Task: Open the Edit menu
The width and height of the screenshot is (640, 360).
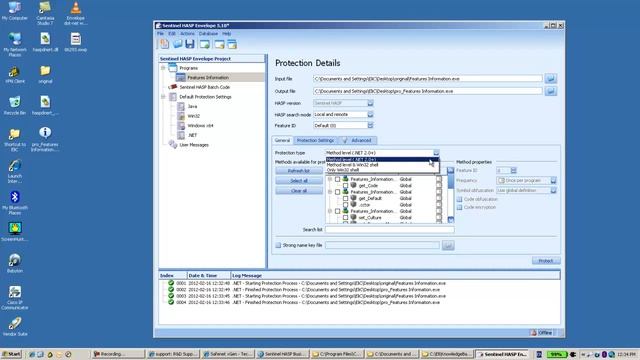Action: tap(172, 33)
